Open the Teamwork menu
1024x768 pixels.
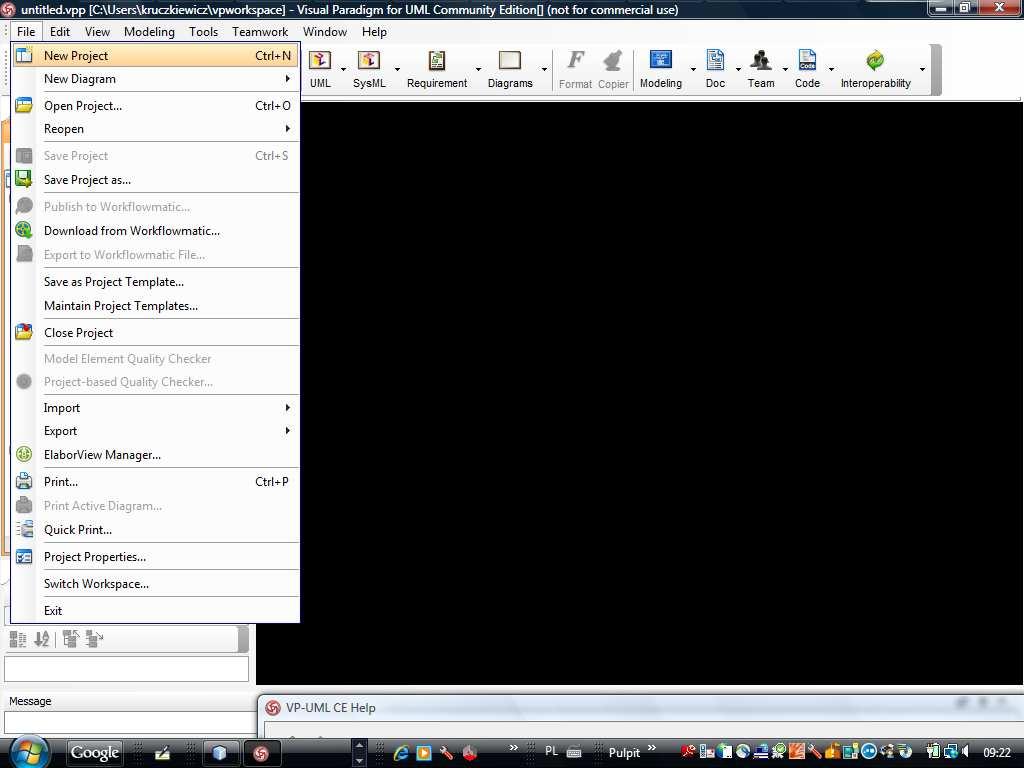pyautogui.click(x=260, y=32)
